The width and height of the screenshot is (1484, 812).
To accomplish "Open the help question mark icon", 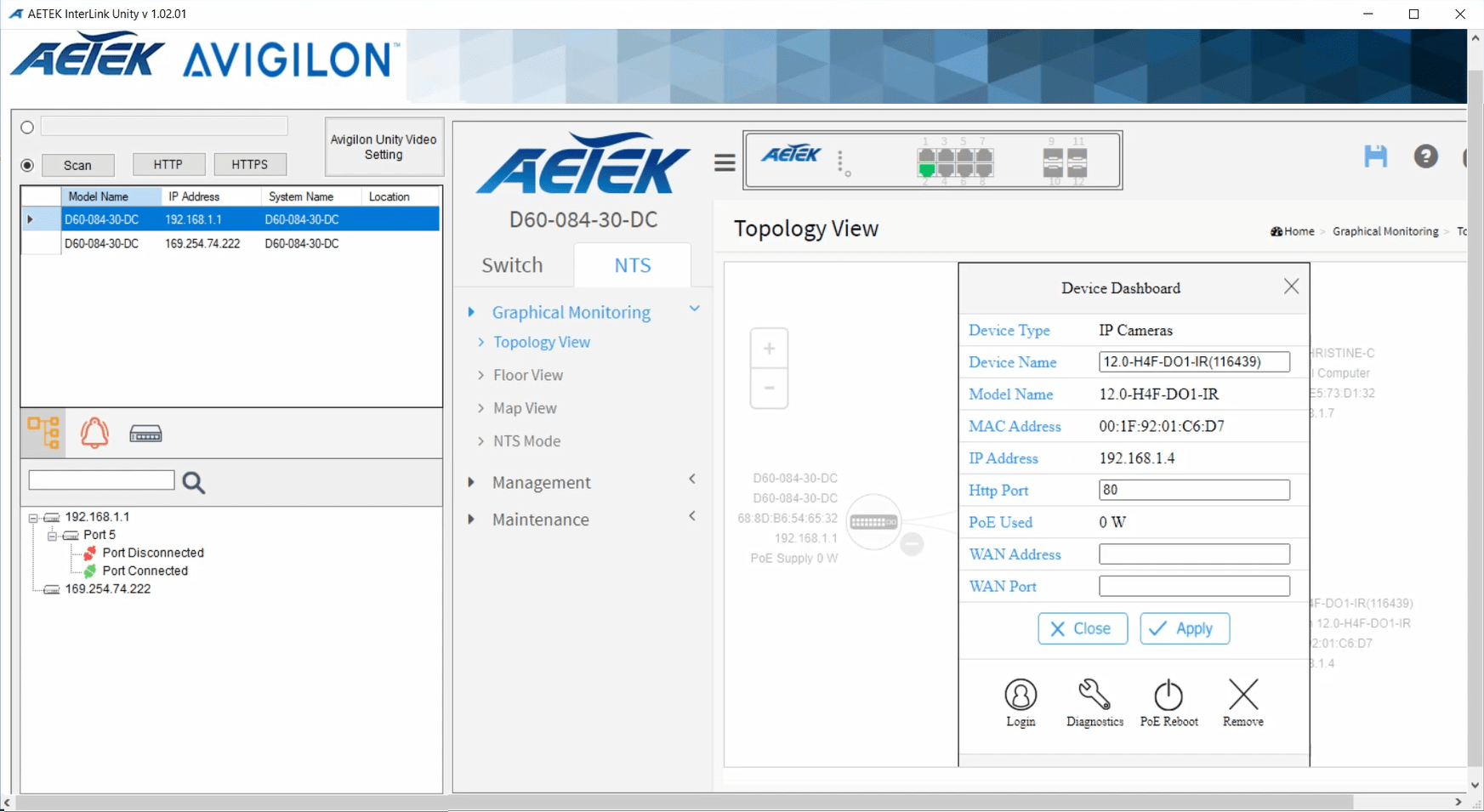I will [x=1425, y=156].
